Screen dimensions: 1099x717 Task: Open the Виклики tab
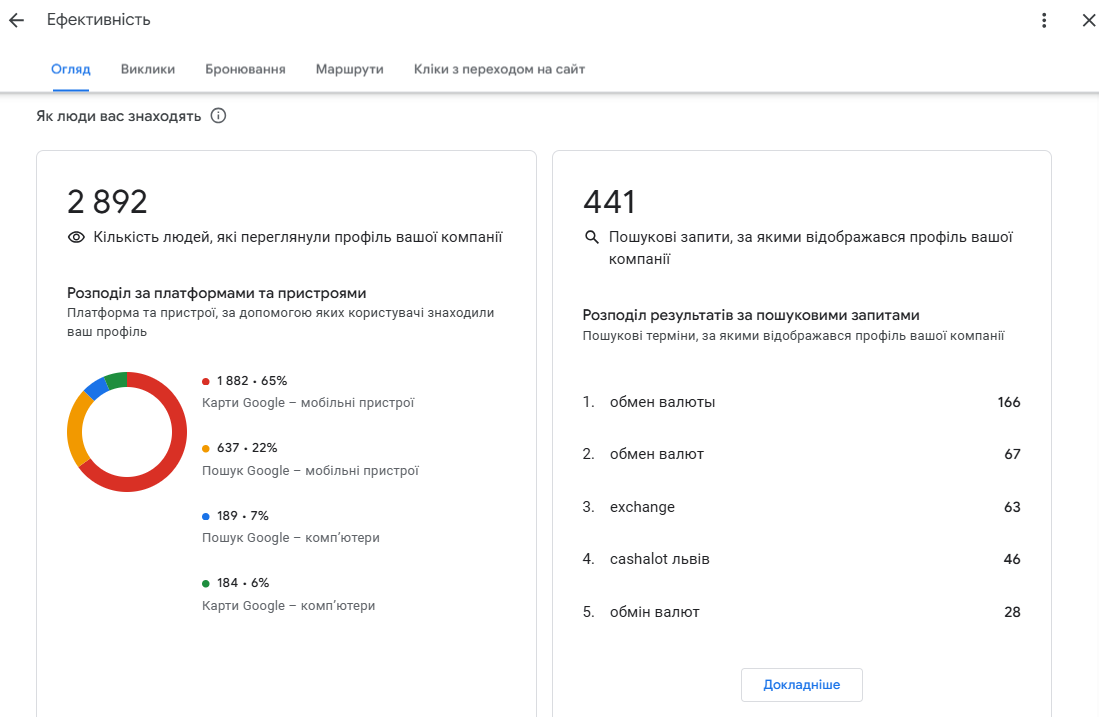coord(148,69)
